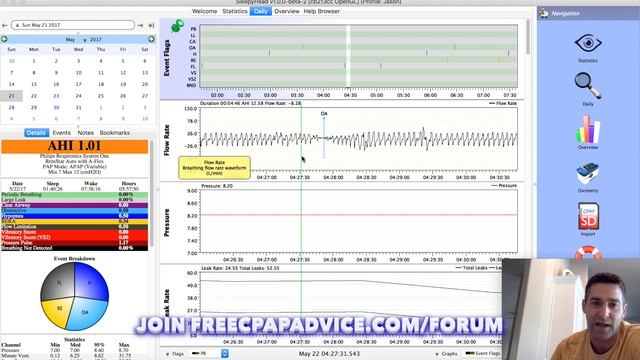Select May 23 in the calendar
This screenshot has height=360, width=640.
click(x=56, y=96)
